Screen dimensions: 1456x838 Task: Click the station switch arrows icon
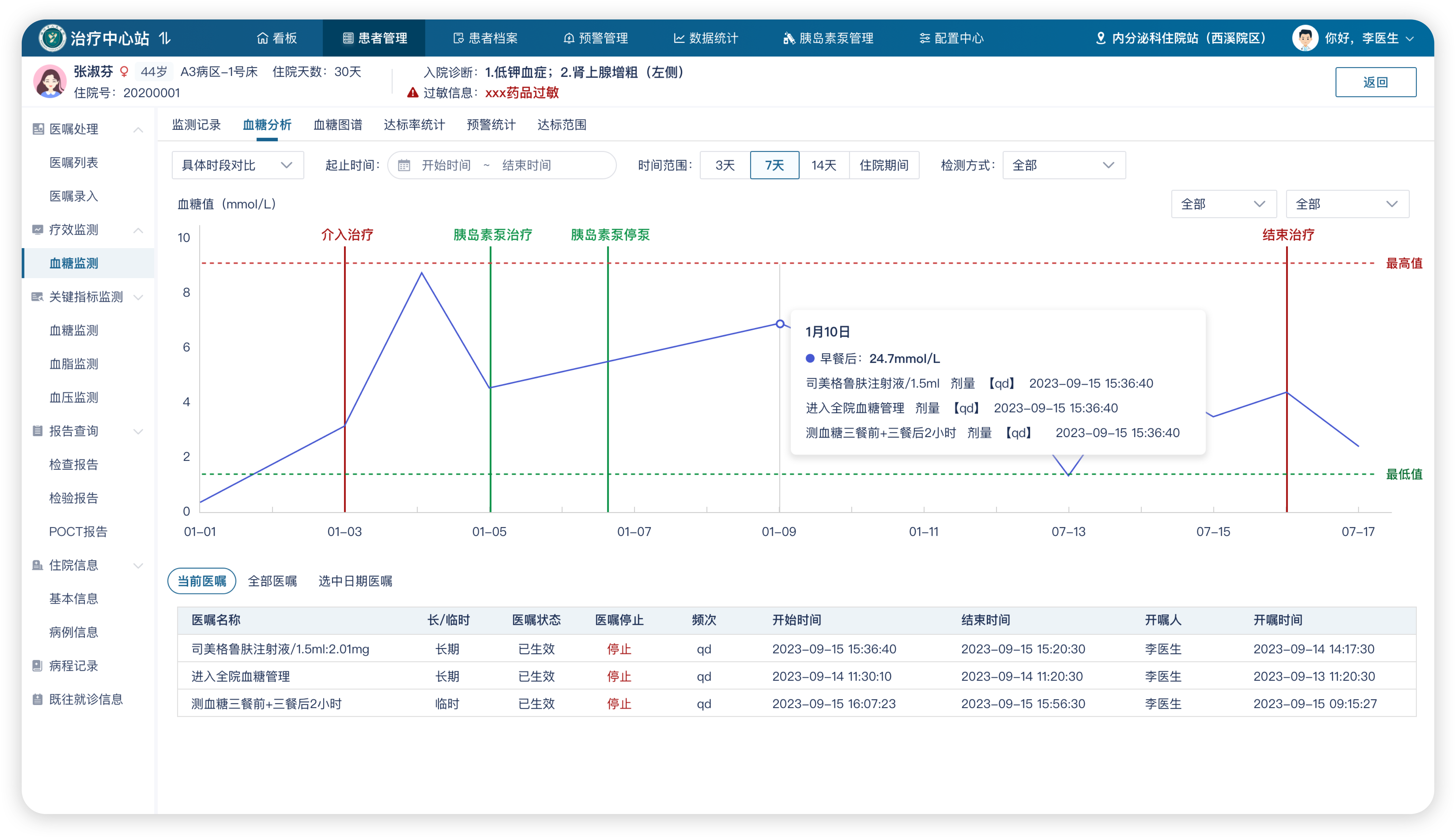[165, 38]
